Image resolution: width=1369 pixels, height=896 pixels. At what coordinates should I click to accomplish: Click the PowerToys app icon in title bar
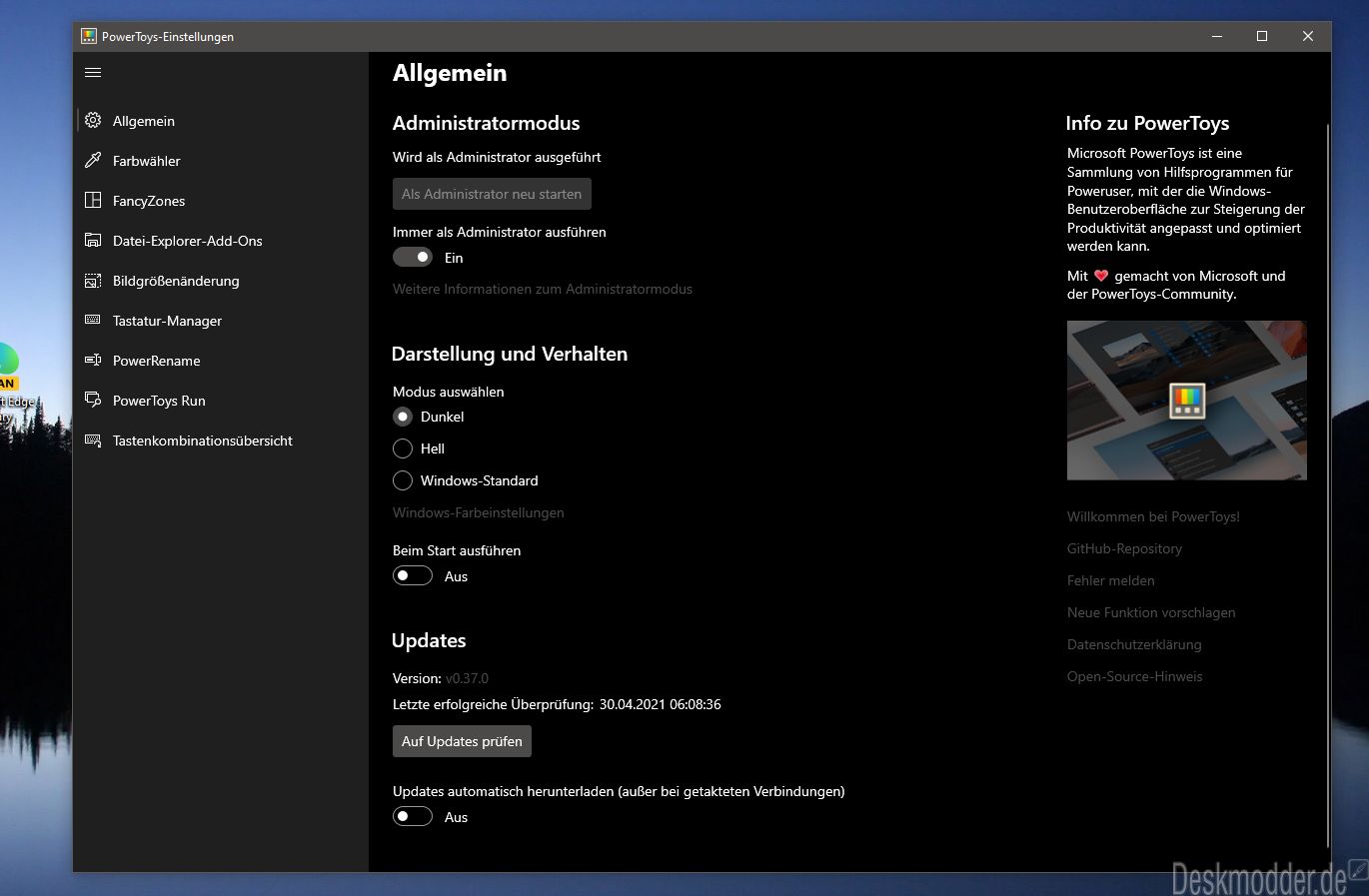(x=89, y=36)
